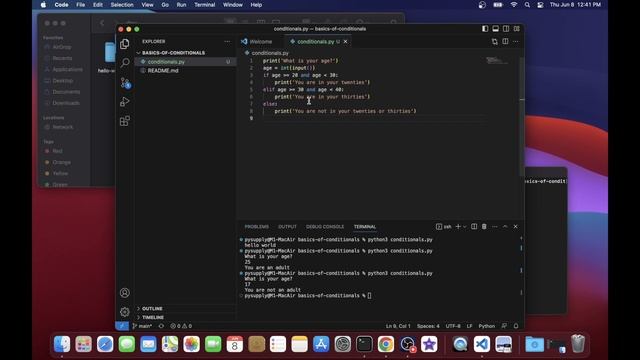Click the open changes icon in editor toolbar
Image resolution: width=640 pixels, height=360 pixels.
point(495,41)
